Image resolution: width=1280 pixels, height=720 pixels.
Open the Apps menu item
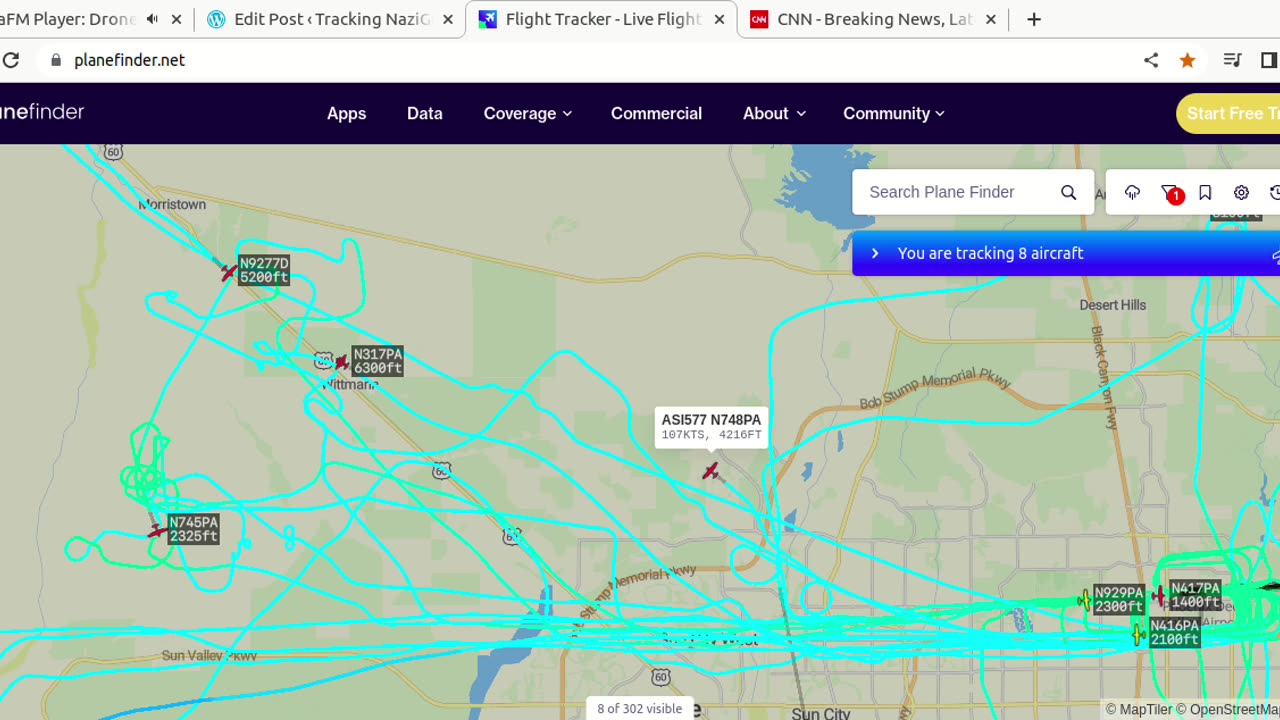(x=346, y=113)
